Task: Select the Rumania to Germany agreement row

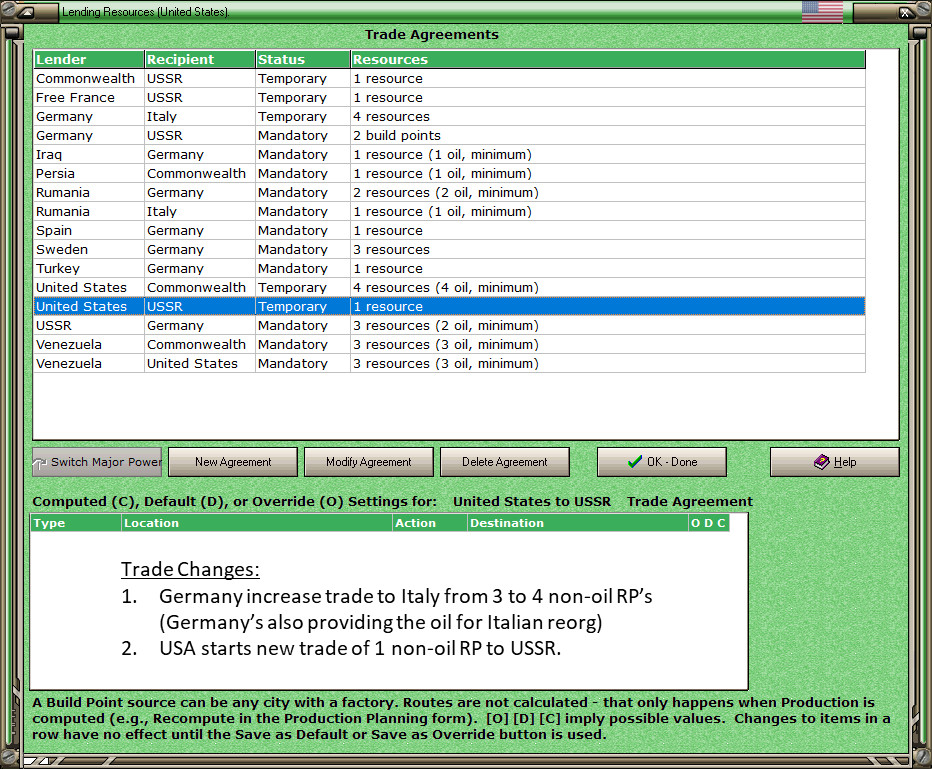Action: pyautogui.click(x=449, y=193)
